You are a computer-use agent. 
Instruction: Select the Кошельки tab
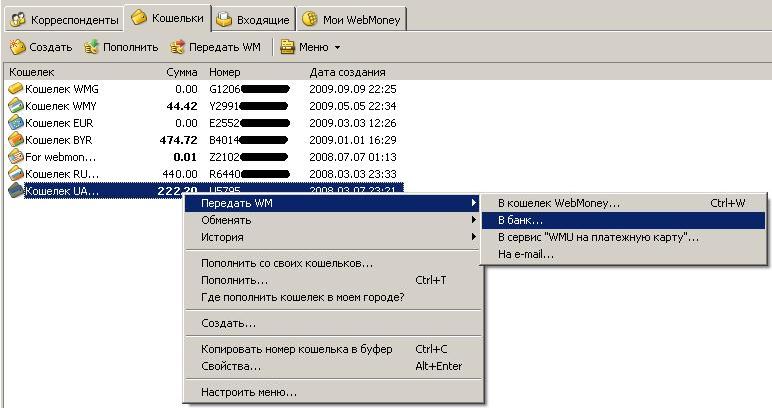[167, 18]
